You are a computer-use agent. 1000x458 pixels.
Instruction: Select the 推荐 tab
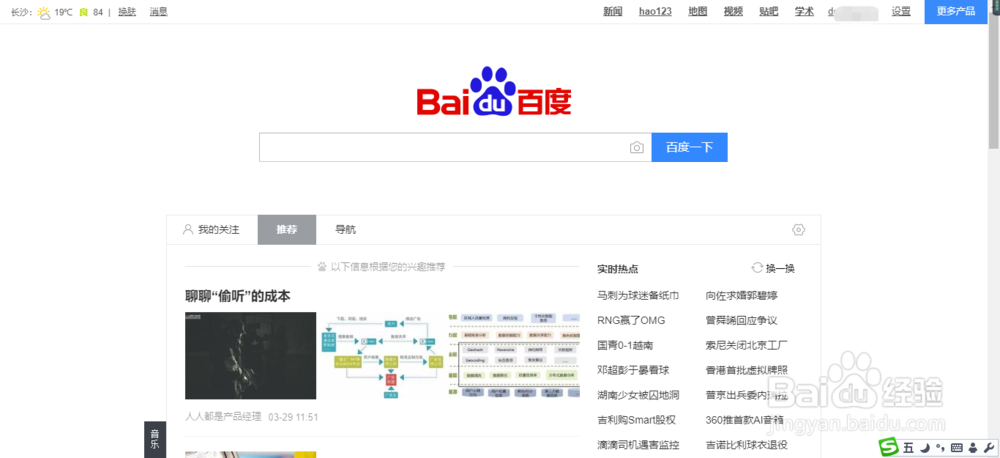(x=287, y=230)
